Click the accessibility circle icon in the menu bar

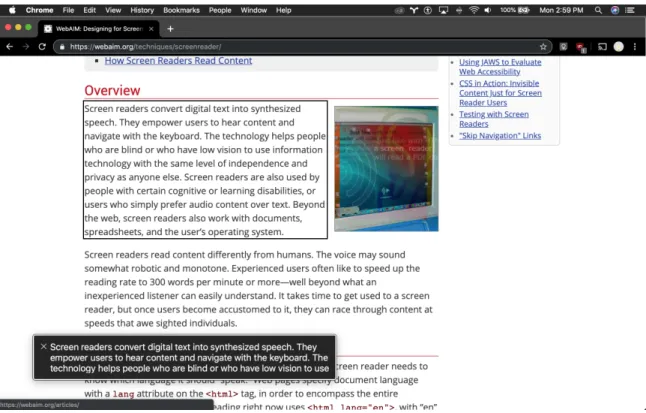tap(428, 10)
